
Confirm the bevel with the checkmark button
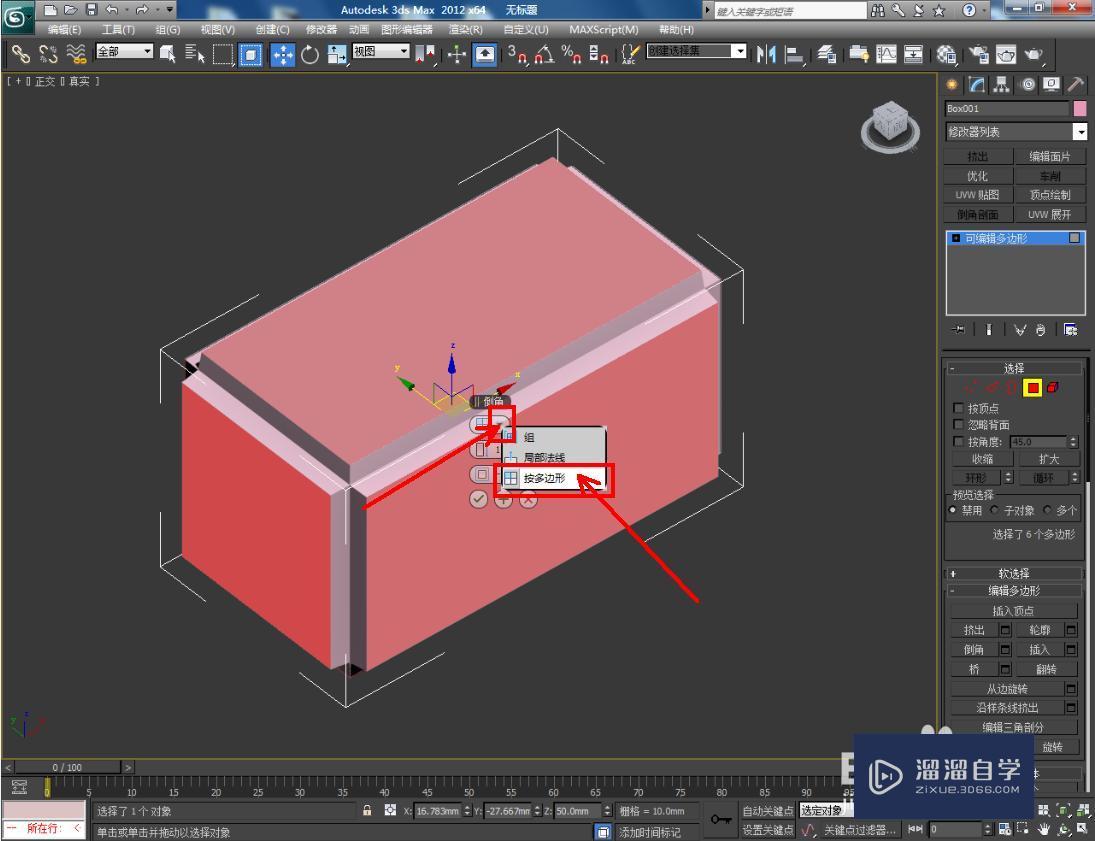(479, 499)
